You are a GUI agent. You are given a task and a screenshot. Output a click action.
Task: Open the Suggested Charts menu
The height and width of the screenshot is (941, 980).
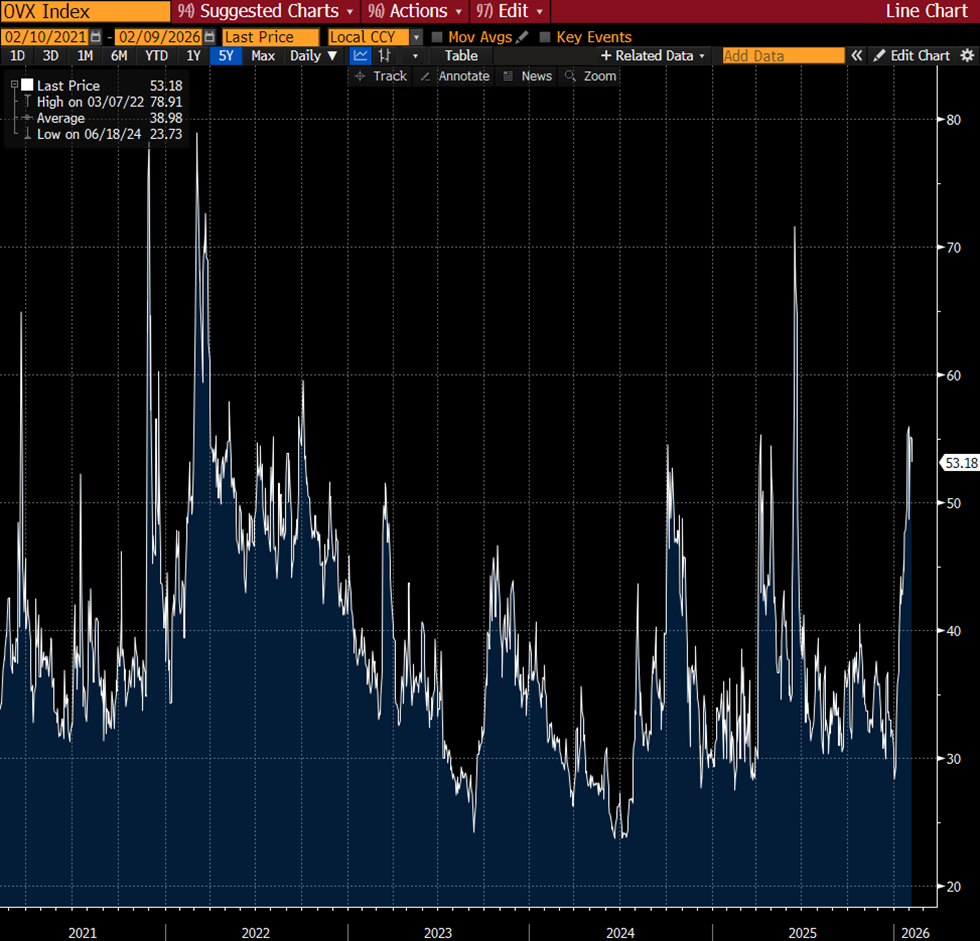pyautogui.click(x=265, y=11)
